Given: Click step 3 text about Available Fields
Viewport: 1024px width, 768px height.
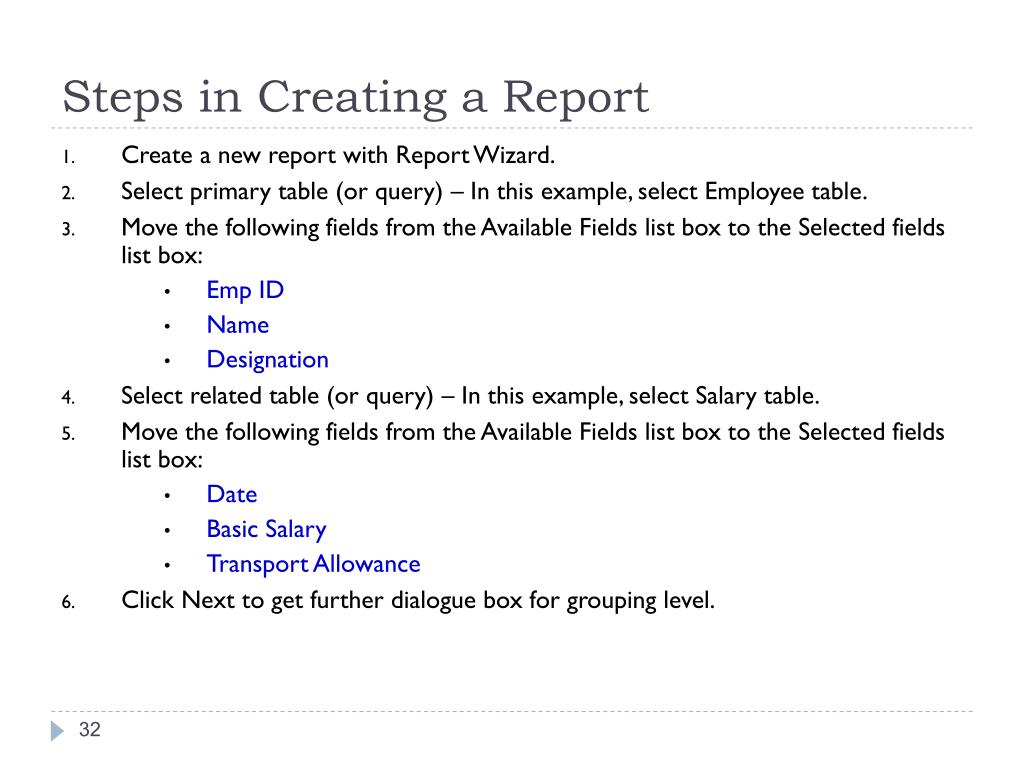Looking at the screenshot, I should (x=533, y=241).
